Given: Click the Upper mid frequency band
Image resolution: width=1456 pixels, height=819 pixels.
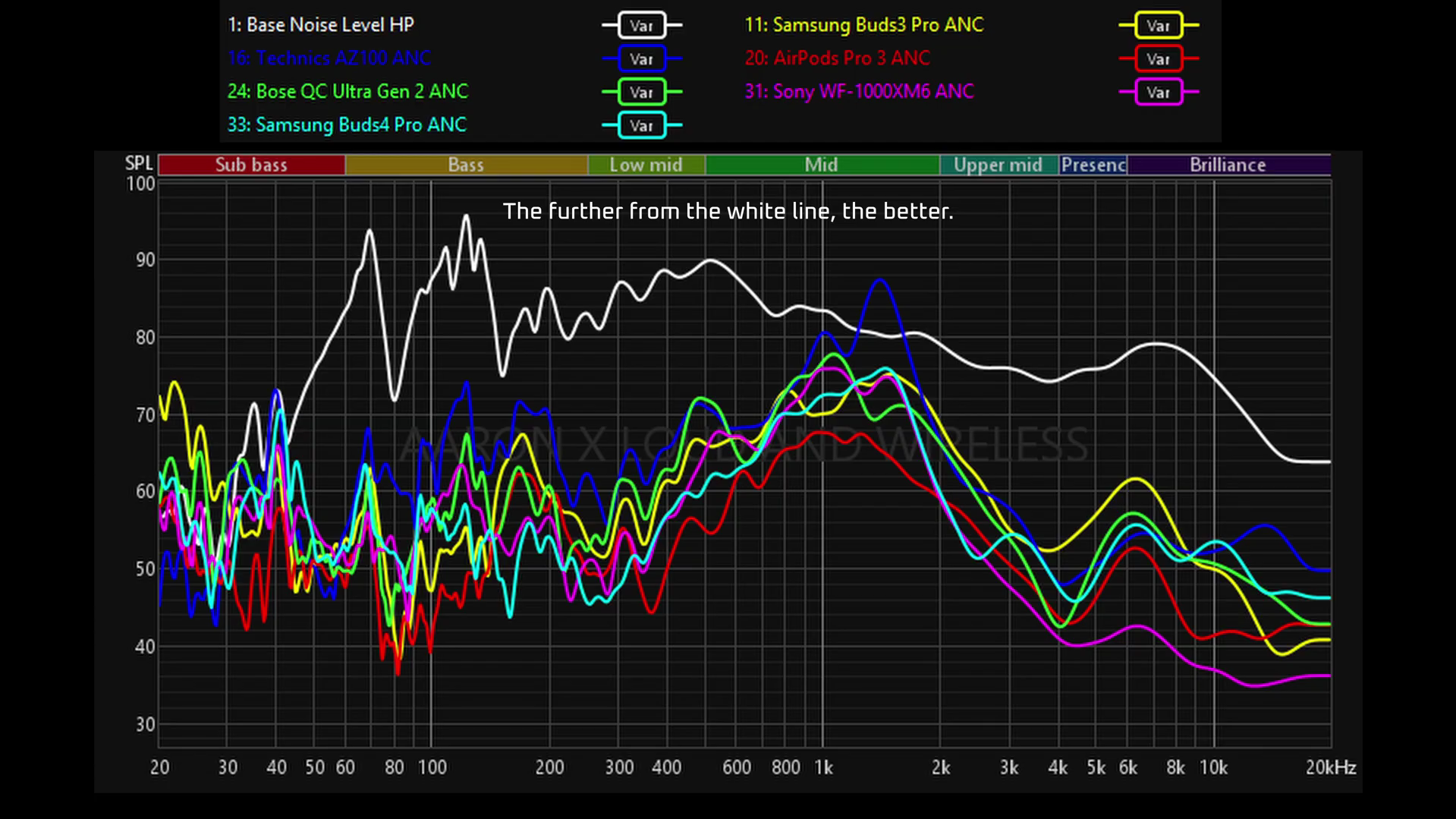Looking at the screenshot, I should point(998,165).
